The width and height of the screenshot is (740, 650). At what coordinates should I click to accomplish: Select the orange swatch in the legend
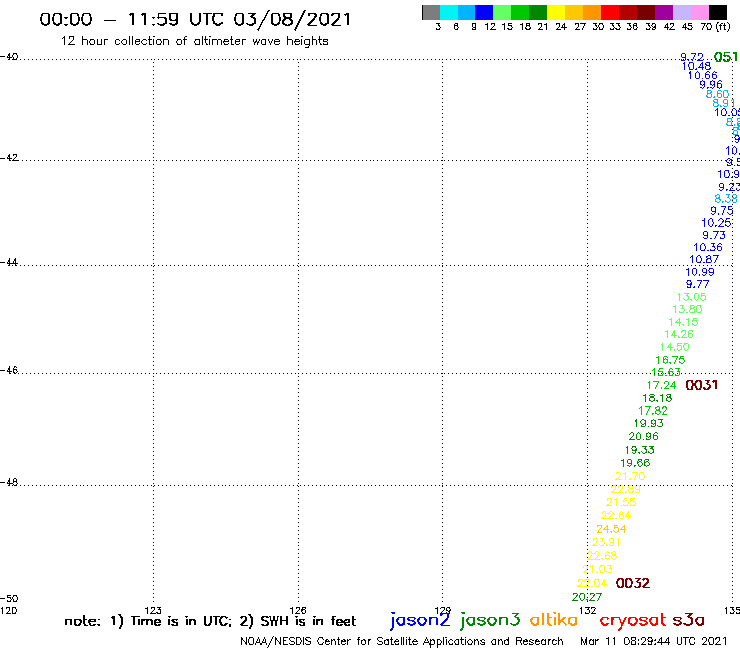592,12
